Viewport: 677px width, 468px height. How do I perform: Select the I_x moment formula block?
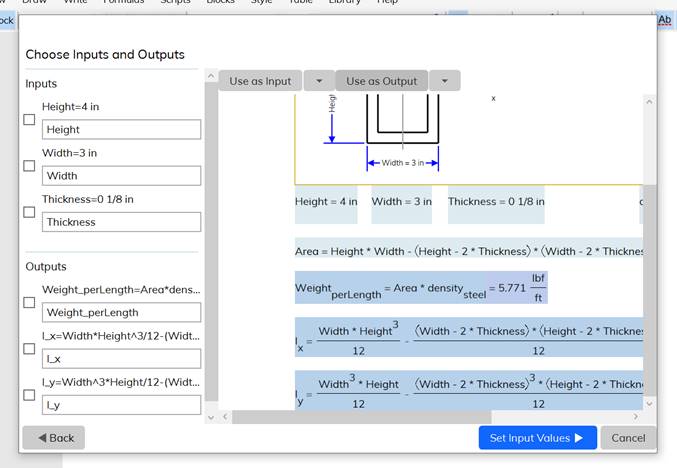click(469, 337)
